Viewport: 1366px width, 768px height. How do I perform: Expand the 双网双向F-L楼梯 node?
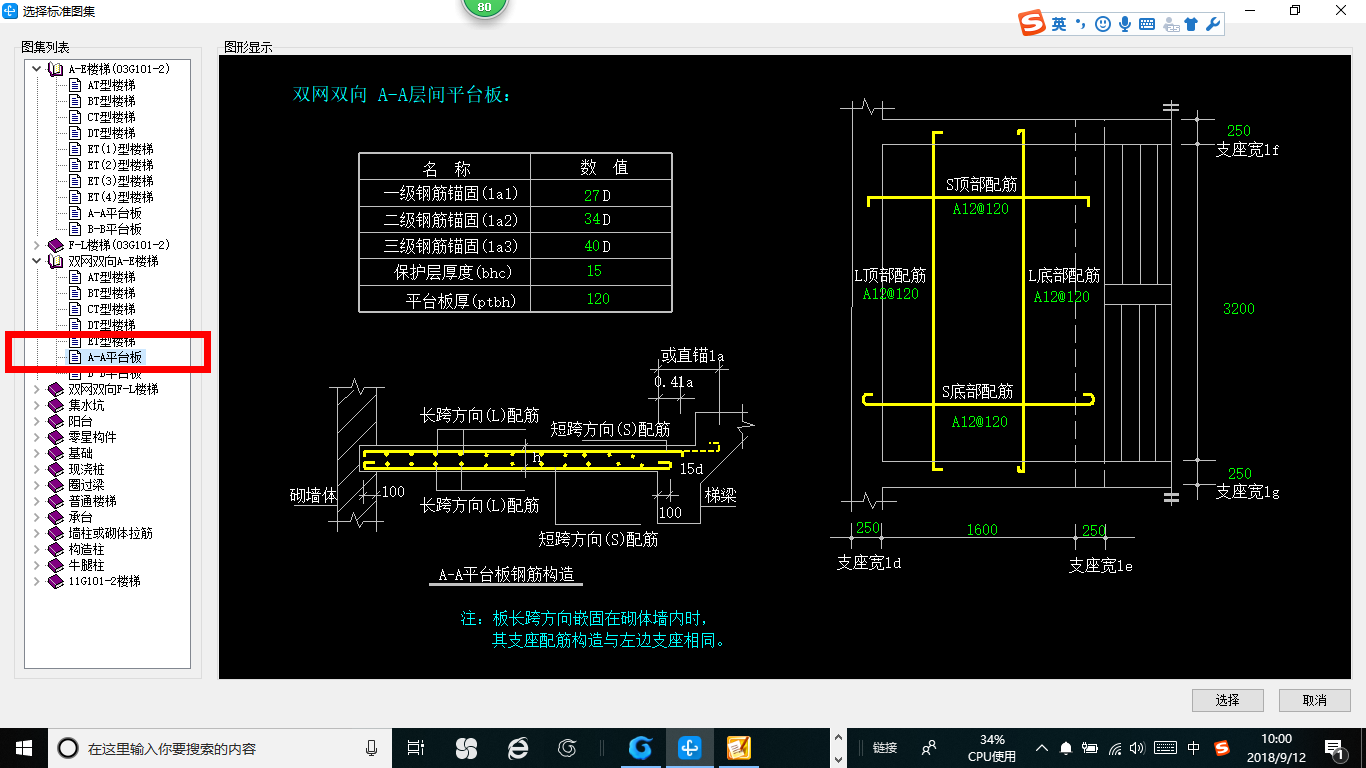point(38,389)
